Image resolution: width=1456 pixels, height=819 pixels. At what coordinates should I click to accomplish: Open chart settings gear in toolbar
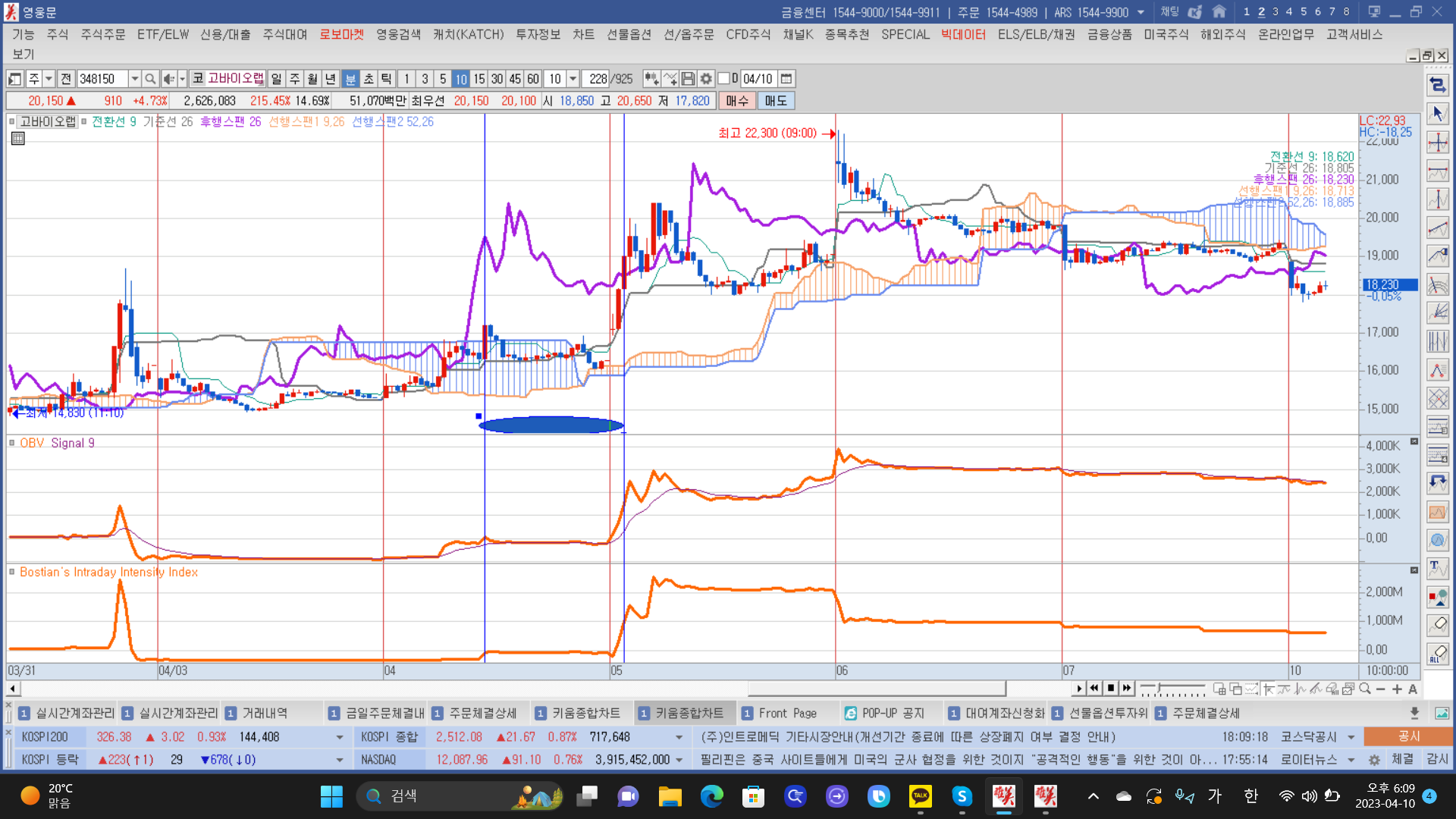coord(706,79)
